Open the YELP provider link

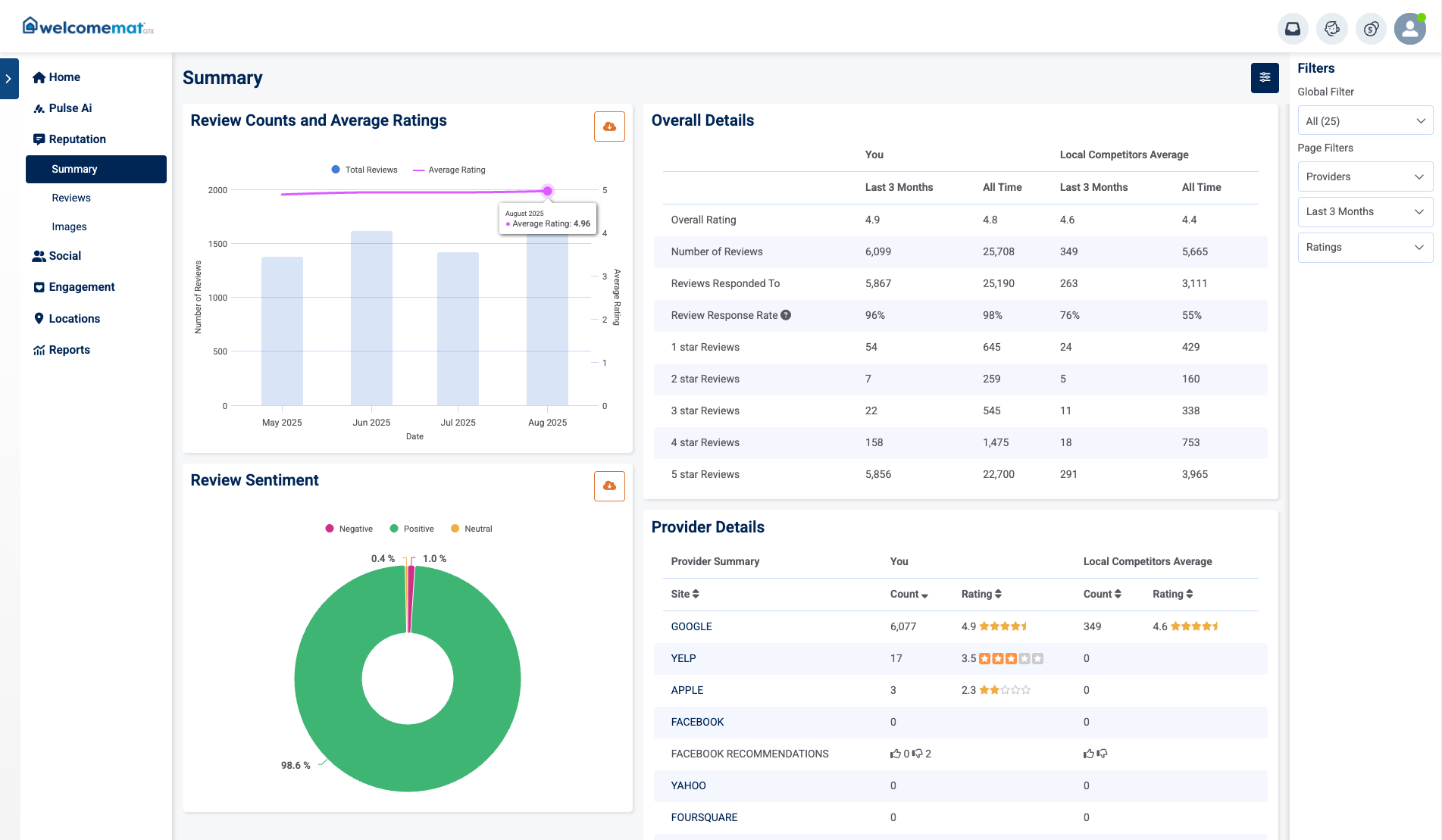tap(683, 658)
